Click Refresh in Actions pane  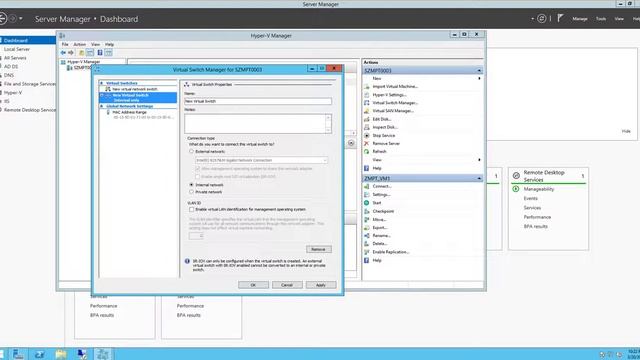tap(379, 151)
